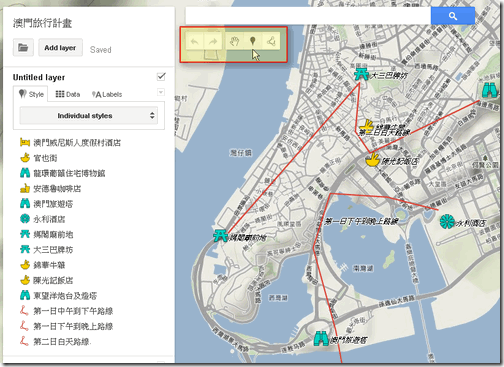This screenshot has width=504, height=367.
Task: Click 媽閣廟前地 gate marker on the map
Action: pos(220,235)
